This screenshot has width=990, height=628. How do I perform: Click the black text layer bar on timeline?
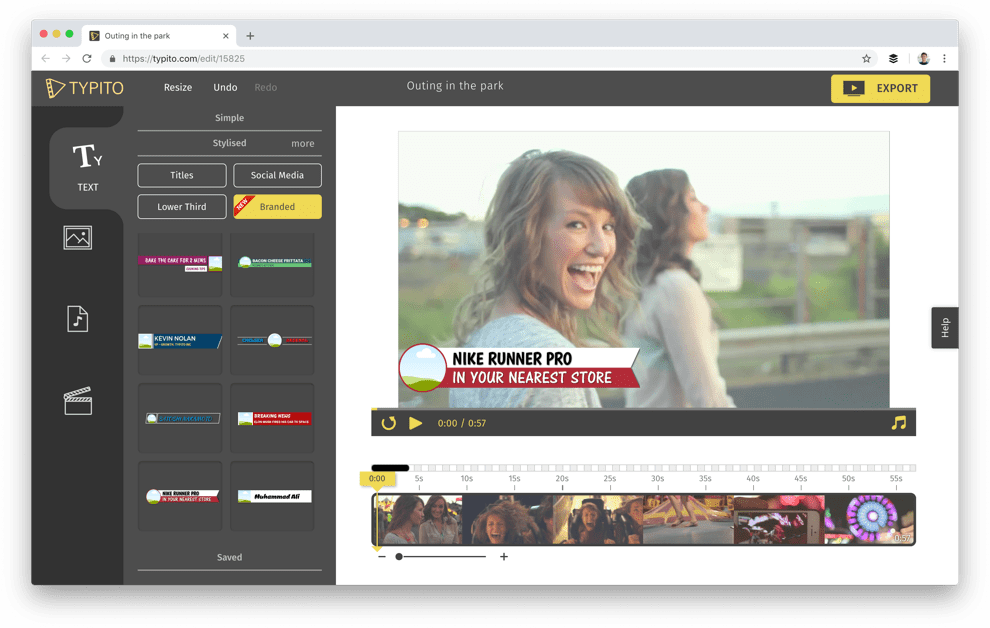click(390, 468)
